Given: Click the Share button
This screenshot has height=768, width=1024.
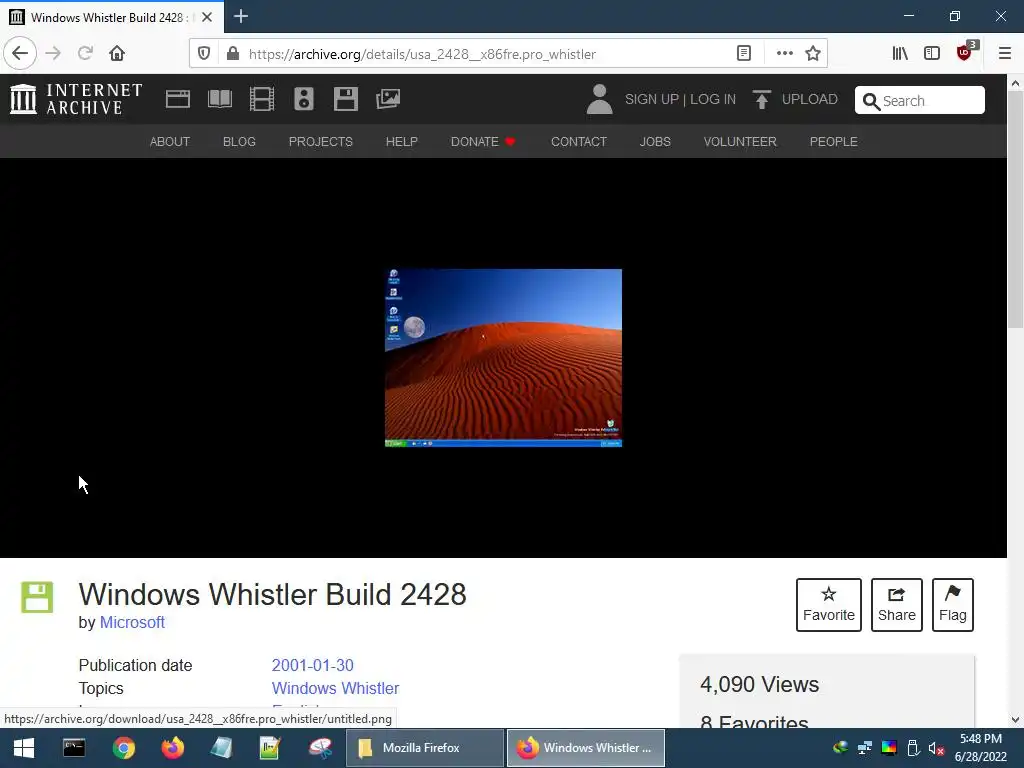Looking at the screenshot, I should click(x=897, y=605).
